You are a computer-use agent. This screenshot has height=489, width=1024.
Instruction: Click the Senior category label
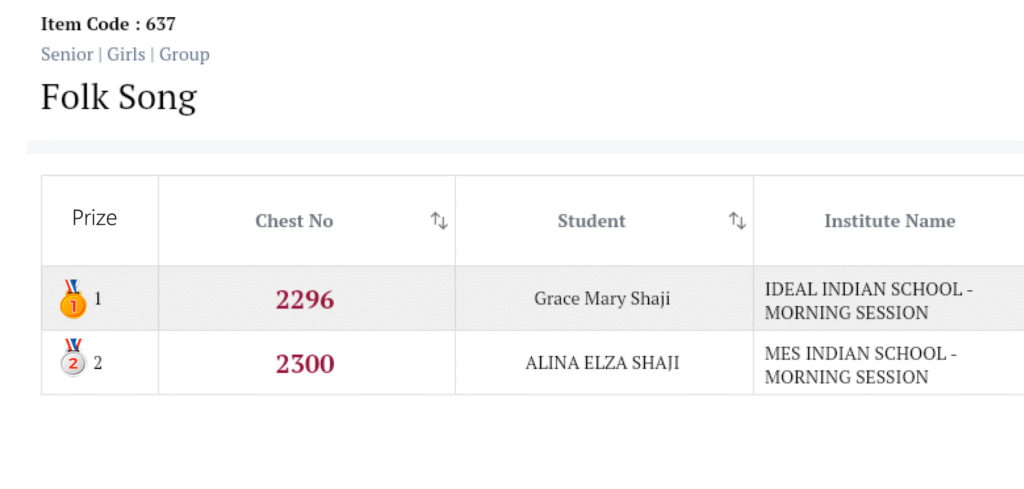[x=66, y=54]
